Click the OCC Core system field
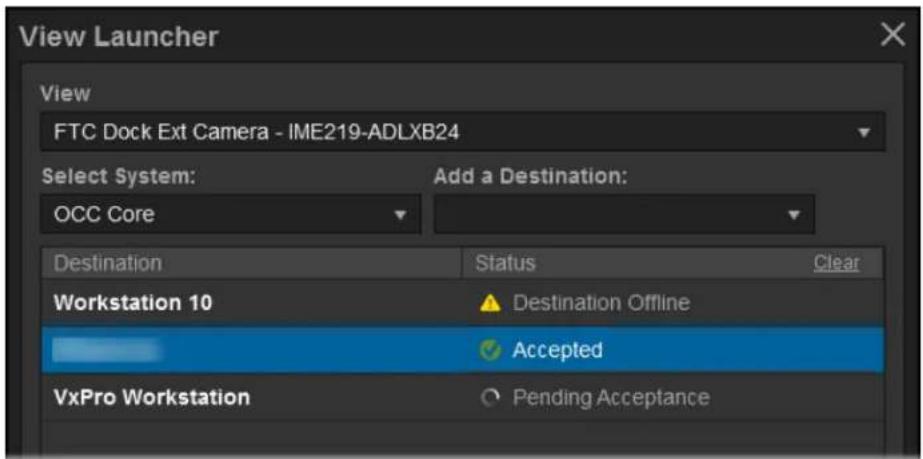This screenshot has width=923, height=459. 231,214
